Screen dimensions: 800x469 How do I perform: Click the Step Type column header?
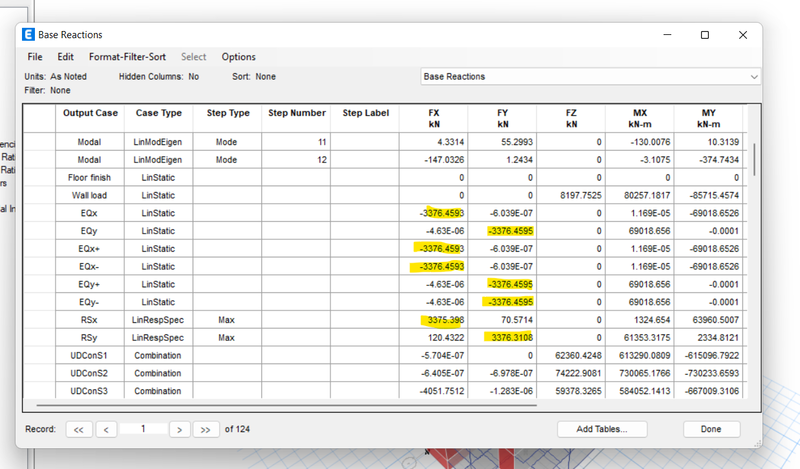[228, 118]
